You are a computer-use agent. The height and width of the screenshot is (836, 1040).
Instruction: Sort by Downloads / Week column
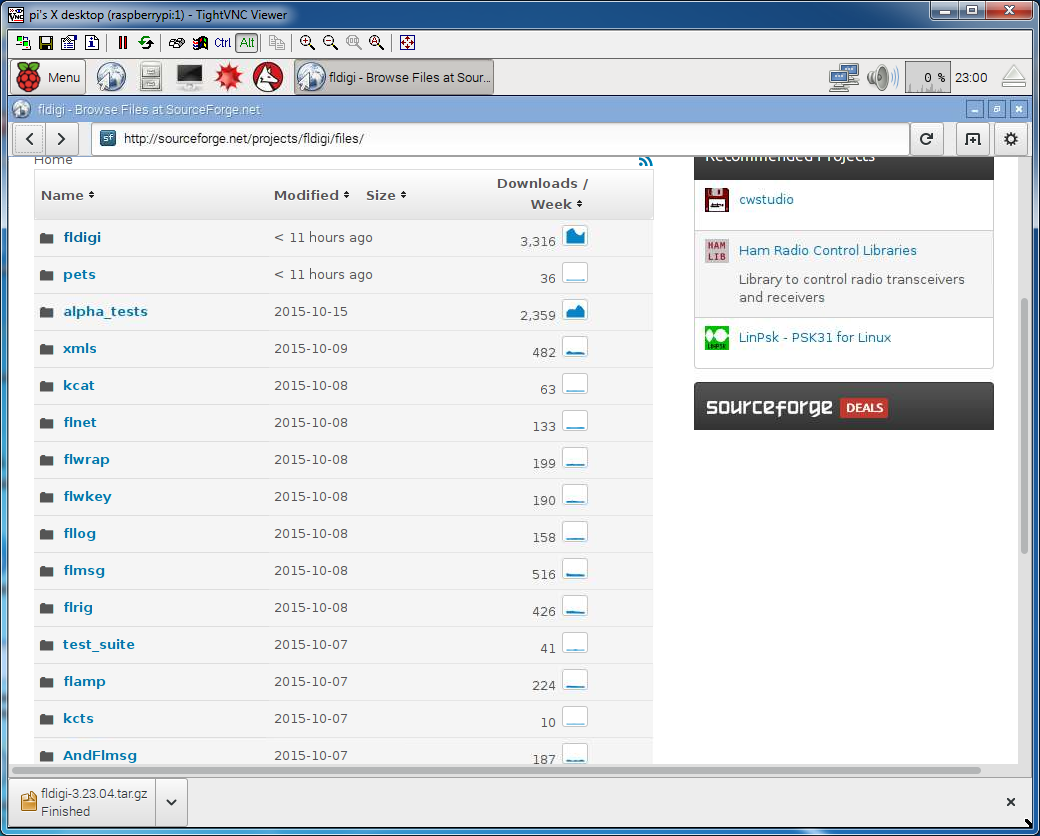[x=542, y=194]
